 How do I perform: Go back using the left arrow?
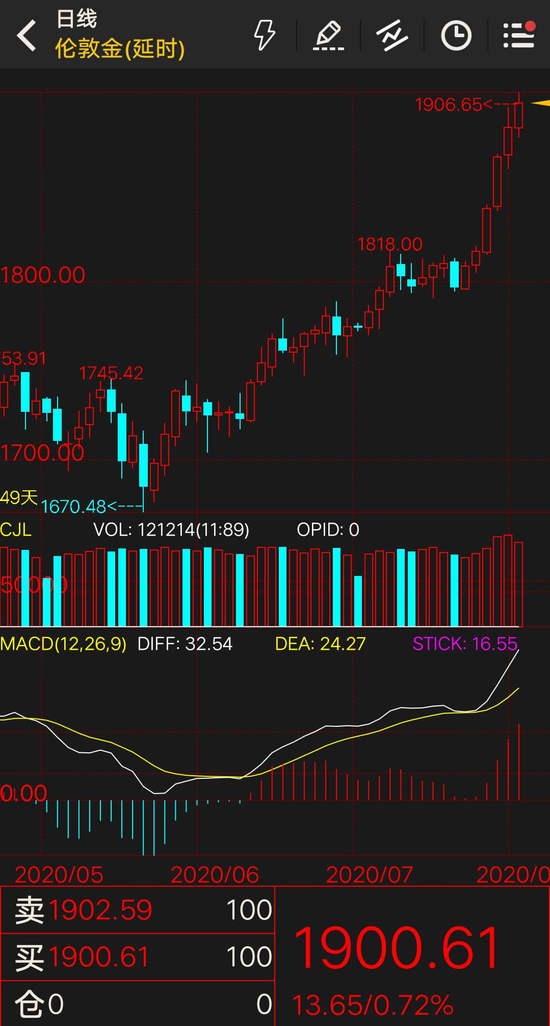(26, 35)
